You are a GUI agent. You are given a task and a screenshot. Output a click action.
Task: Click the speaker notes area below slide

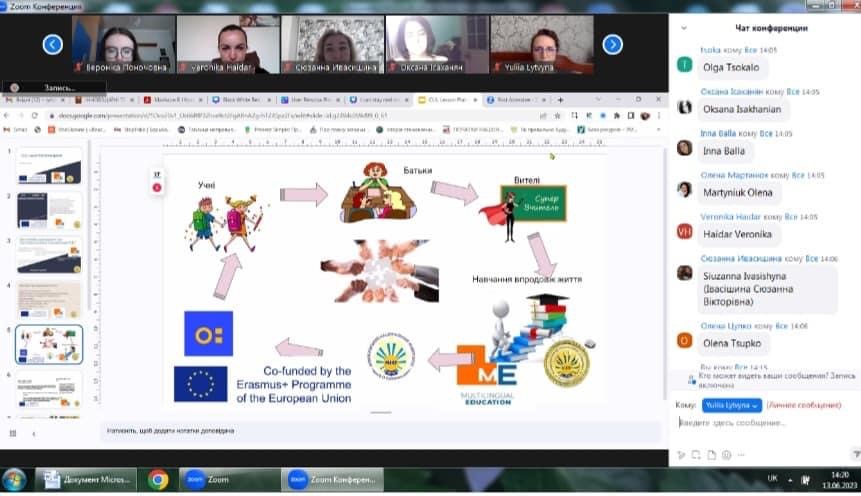tap(381, 431)
